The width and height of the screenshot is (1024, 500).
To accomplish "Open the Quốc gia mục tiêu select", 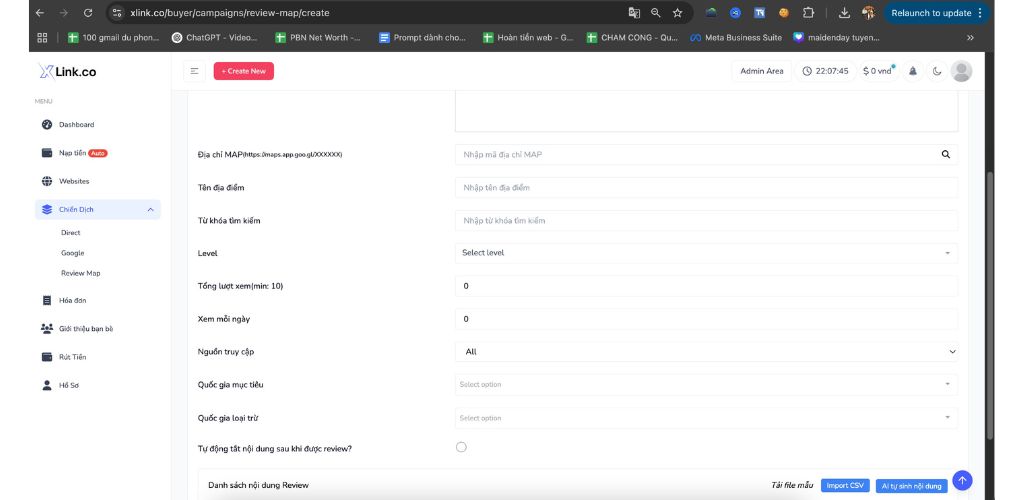I will (x=706, y=384).
